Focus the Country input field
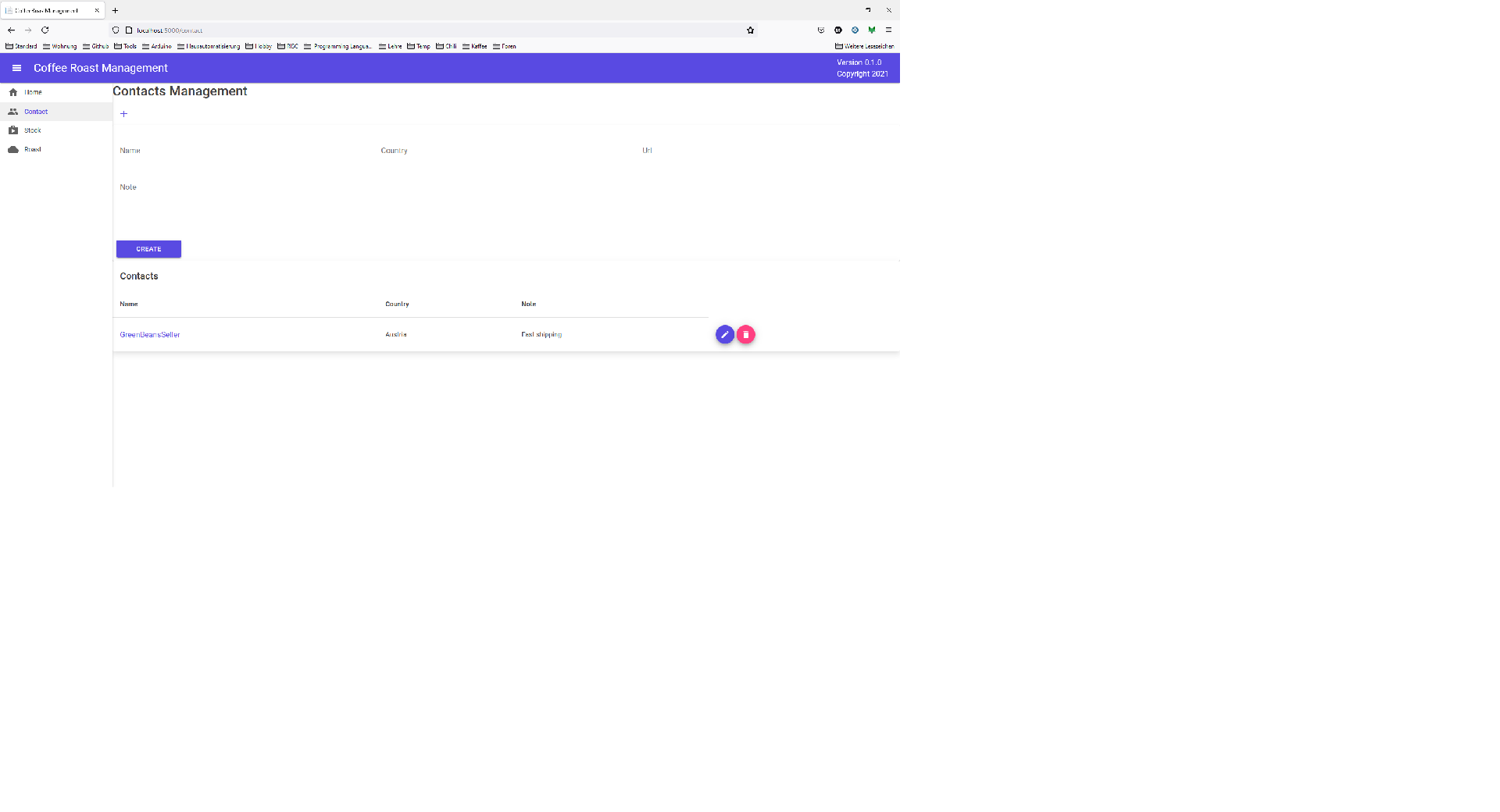Viewport: 1500px width, 812px height. pyautogui.click(x=508, y=151)
